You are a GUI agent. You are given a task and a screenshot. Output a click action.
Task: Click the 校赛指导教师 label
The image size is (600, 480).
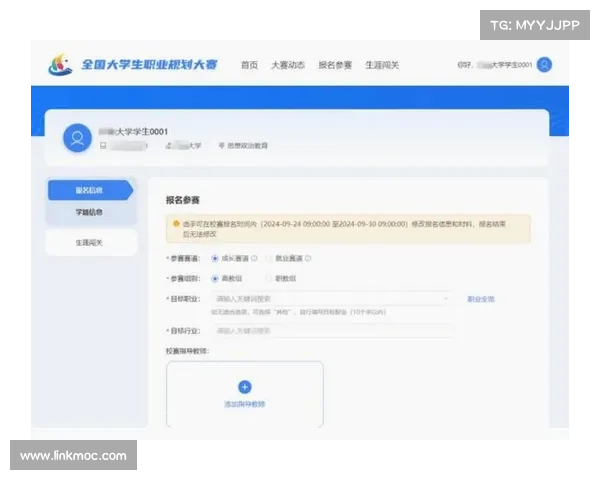187,351
